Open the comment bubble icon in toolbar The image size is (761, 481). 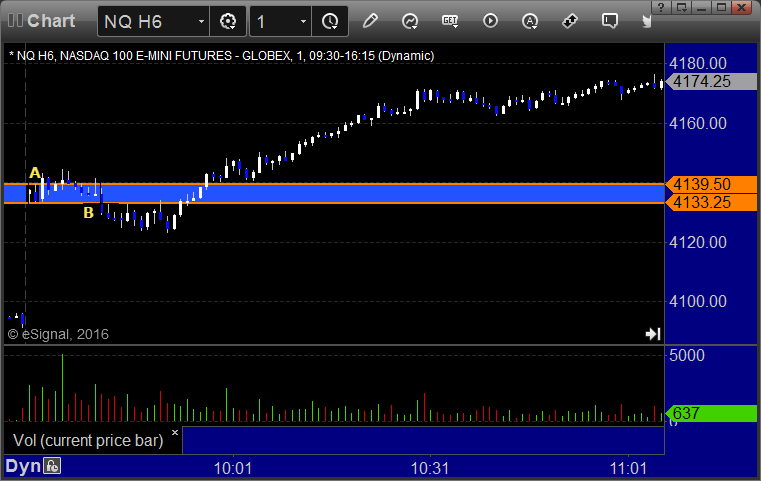pyautogui.click(x=610, y=21)
